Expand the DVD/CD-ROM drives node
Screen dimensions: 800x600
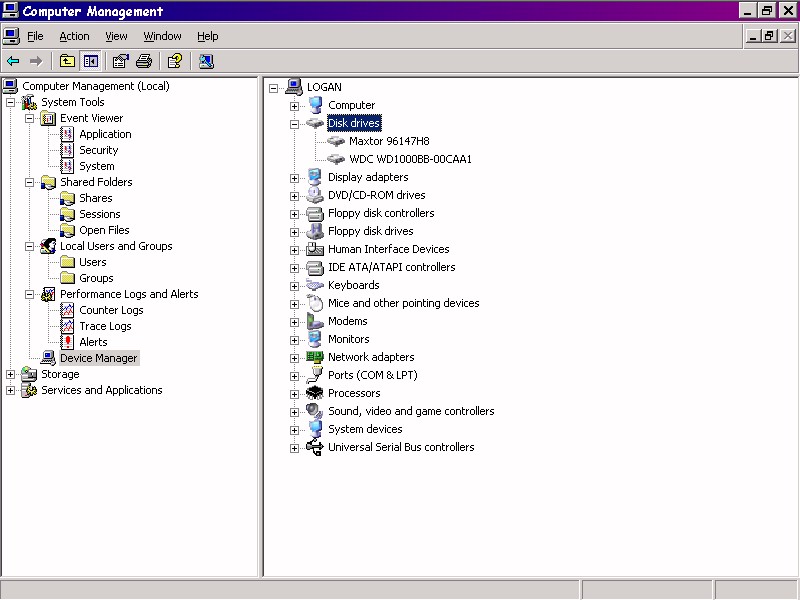tap(294, 196)
